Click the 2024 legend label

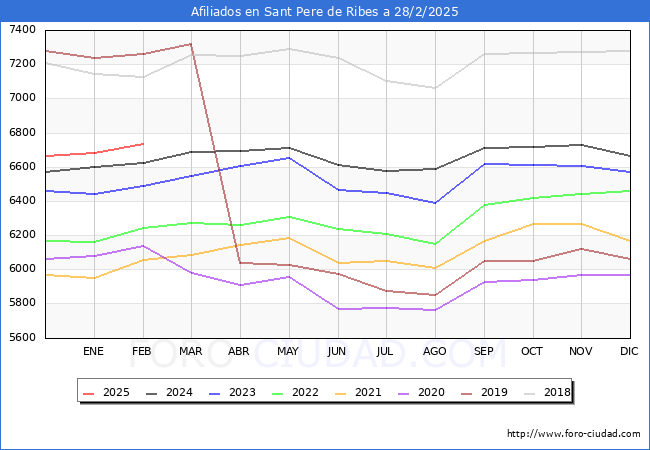point(179,392)
